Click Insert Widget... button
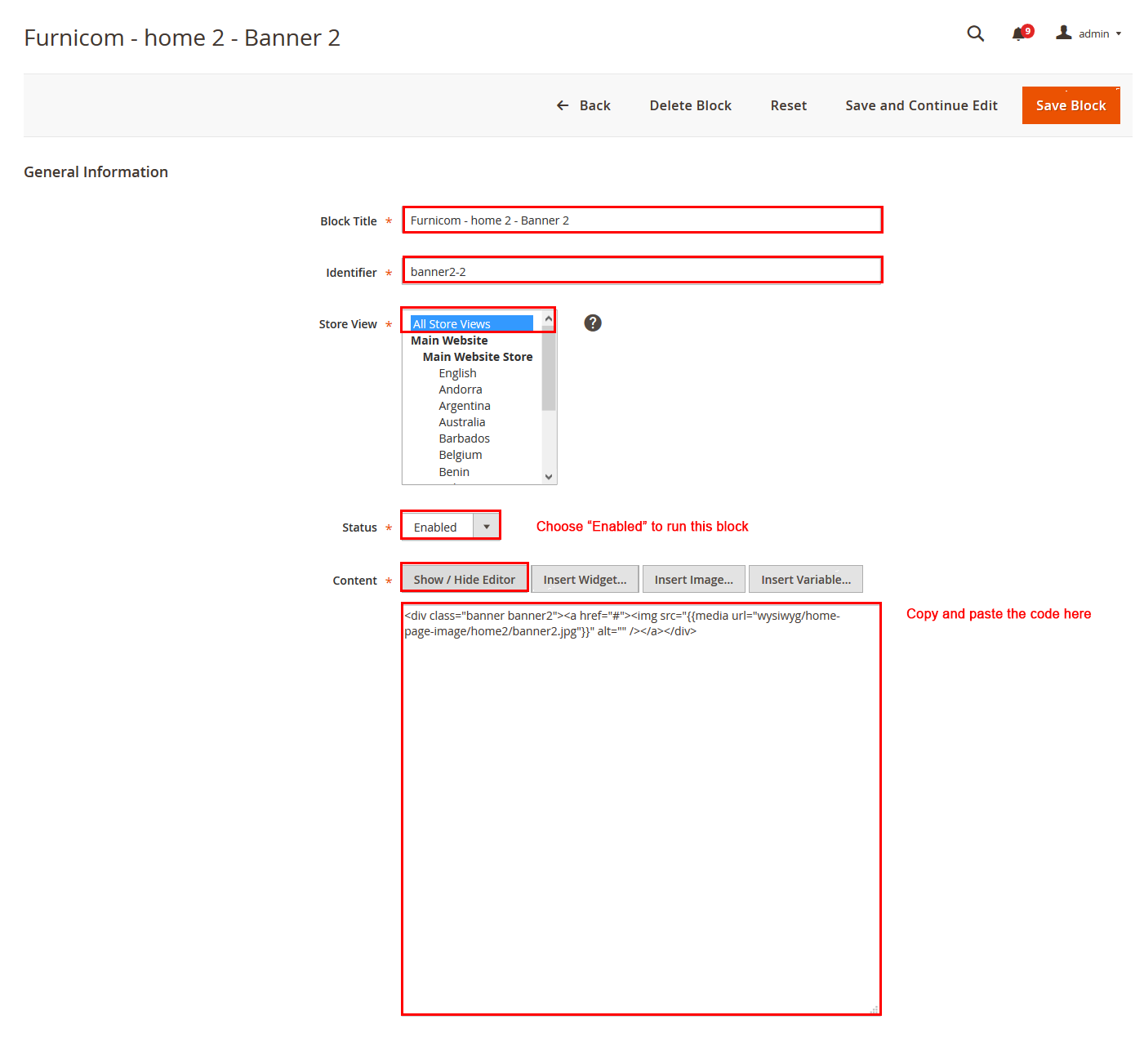This screenshot has height=1064, width=1144. pos(585,579)
